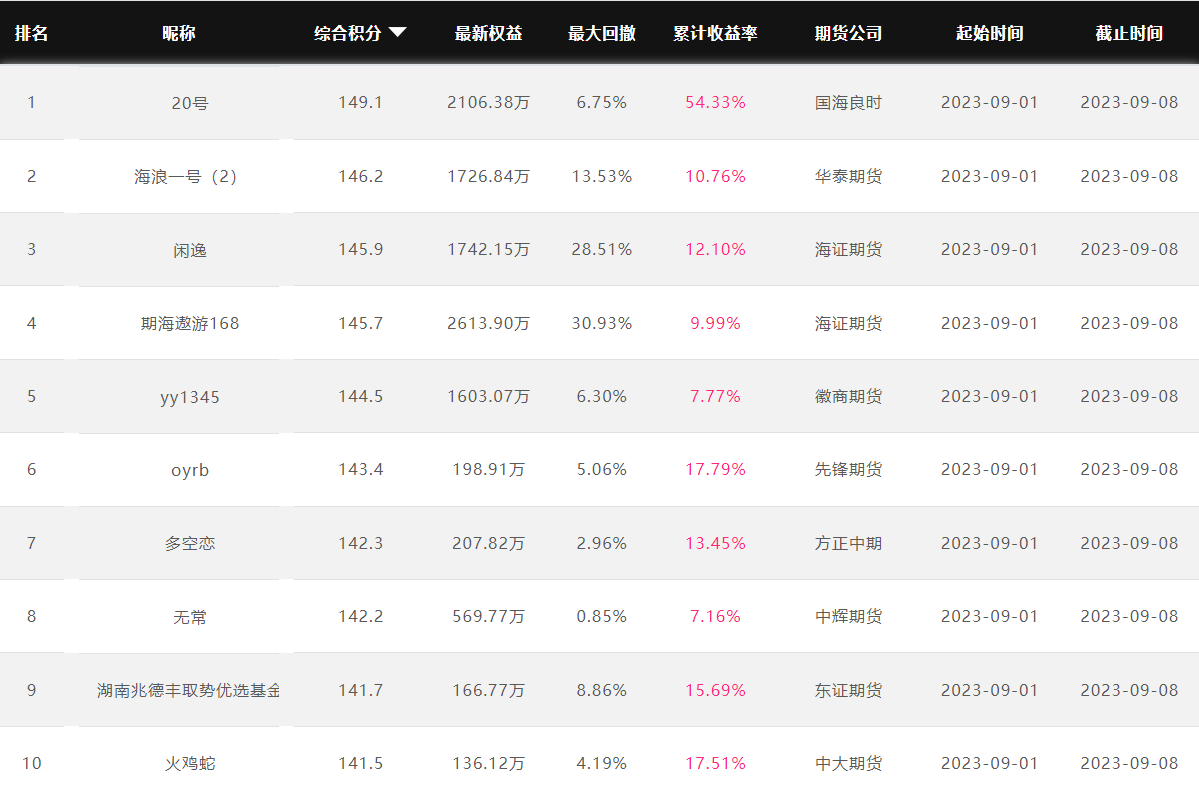Sort by 累计收益率 column header
The width and height of the screenshot is (1199, 799).
coord(716,33)
